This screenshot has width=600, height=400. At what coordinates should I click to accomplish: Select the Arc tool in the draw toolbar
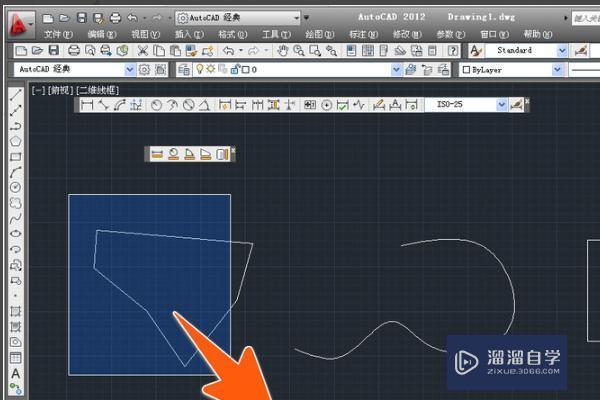pyautogui.click(x=15, y=172)
